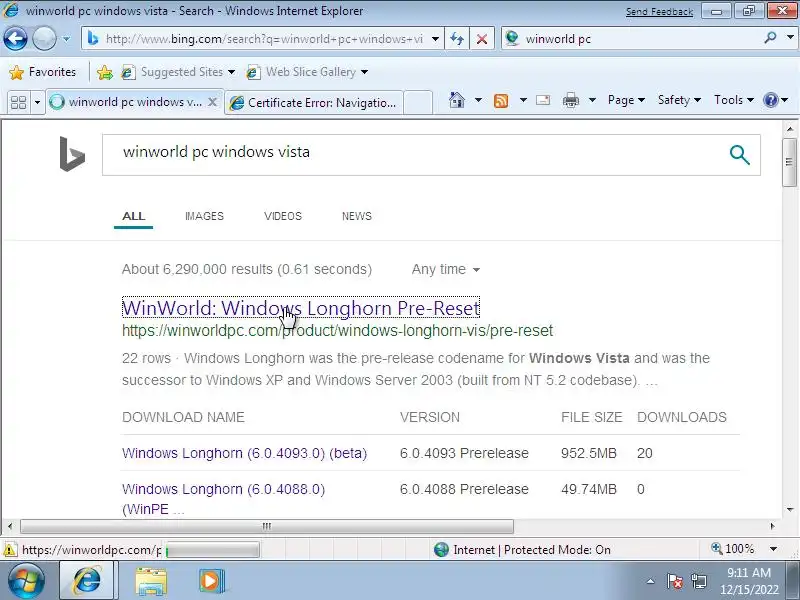The image size is (800, 600).
Task: Open 'WinWorld: Windows Longhorn Pre-Reset' result
Action: (x=301, y=308)
